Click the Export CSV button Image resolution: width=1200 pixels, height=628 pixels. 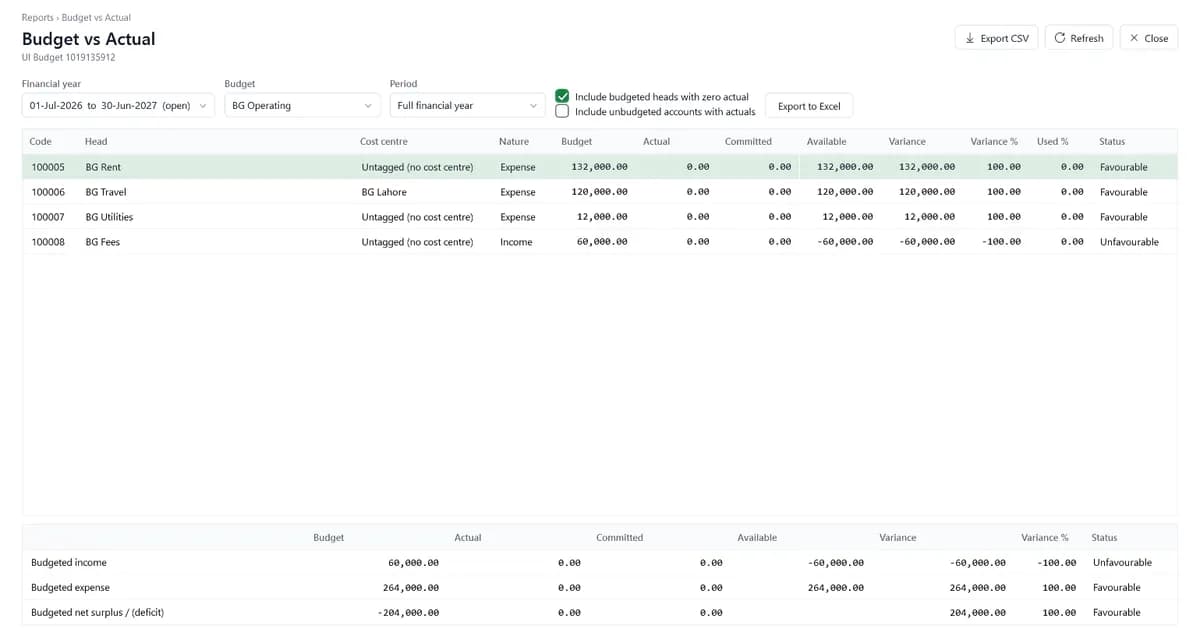997,38
